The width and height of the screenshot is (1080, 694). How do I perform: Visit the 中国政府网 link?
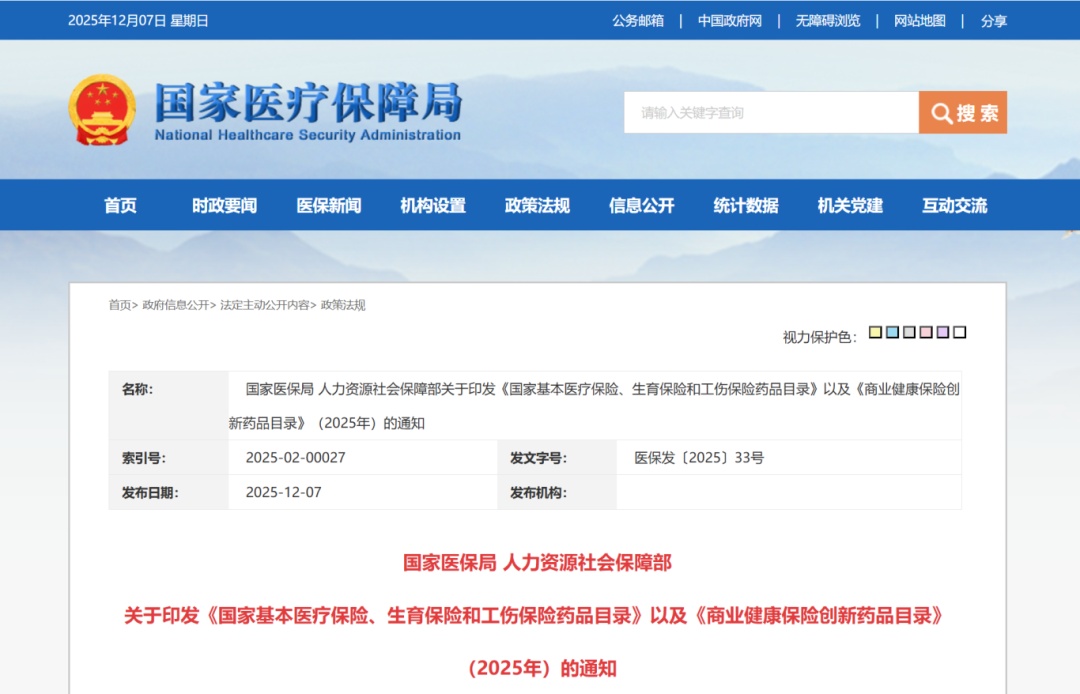click(x=733, y=19)
